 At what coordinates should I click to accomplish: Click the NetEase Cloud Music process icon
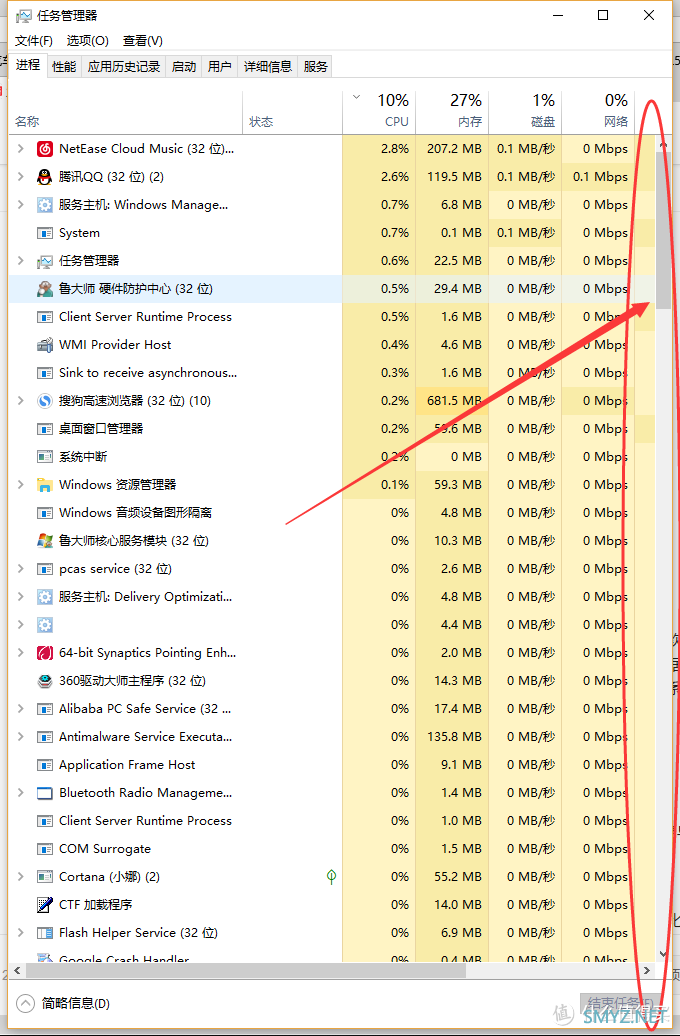click(x=44, y=149)
